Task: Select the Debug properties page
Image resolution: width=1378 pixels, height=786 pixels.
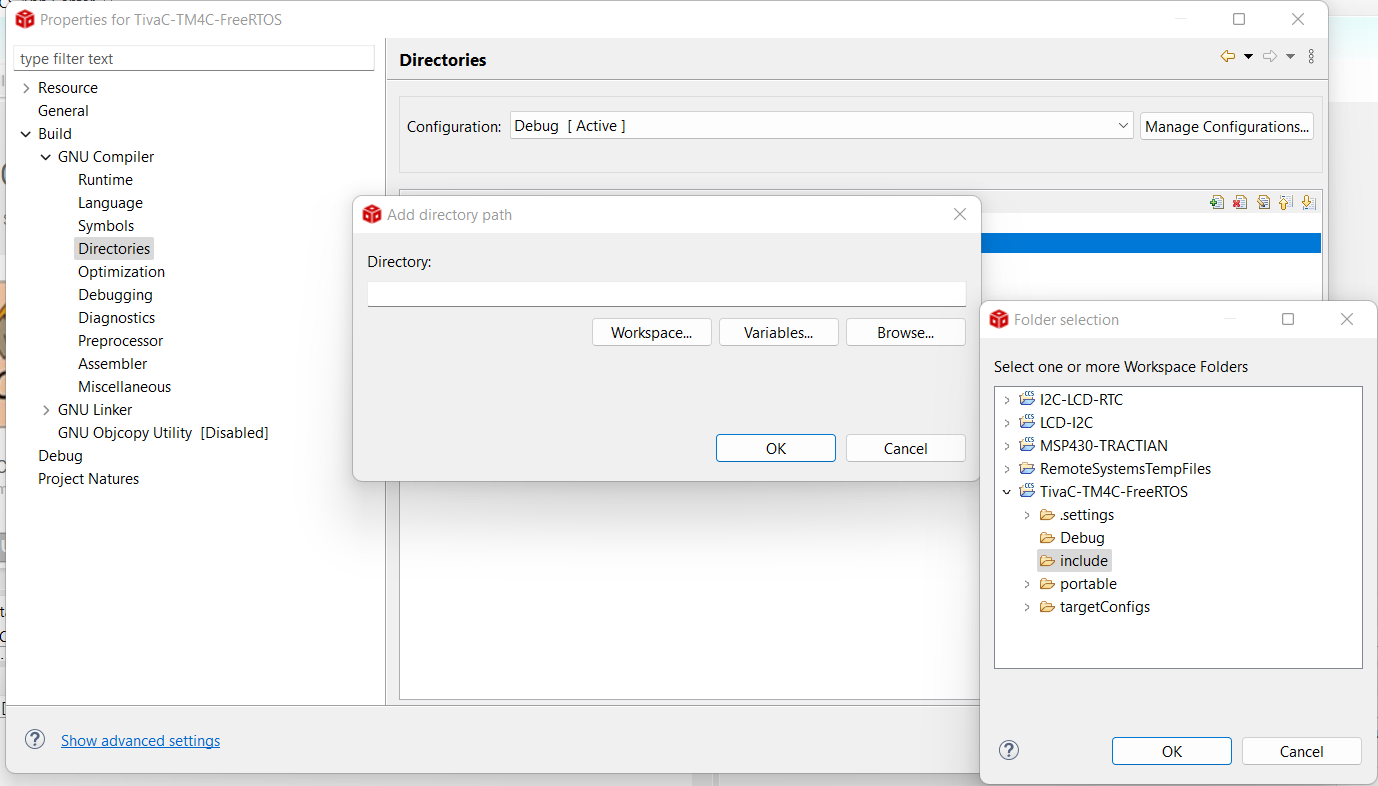Action: click(x=60, y=456)
